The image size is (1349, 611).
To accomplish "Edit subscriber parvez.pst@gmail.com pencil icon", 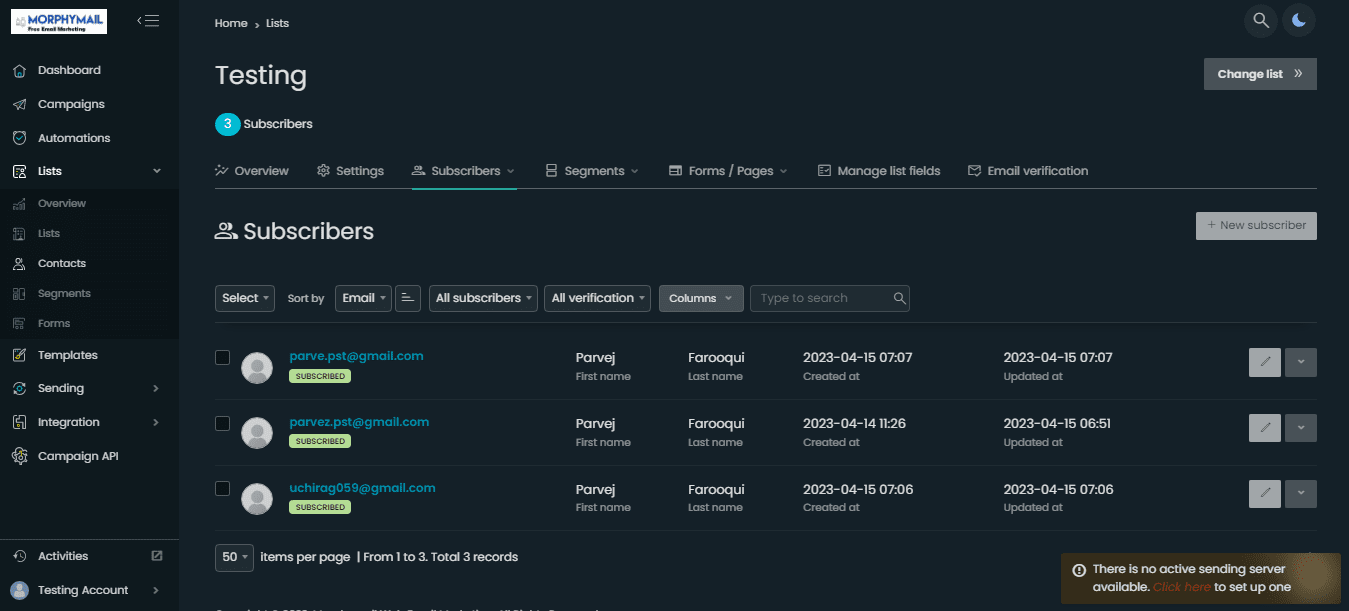I will [1265, 428].
